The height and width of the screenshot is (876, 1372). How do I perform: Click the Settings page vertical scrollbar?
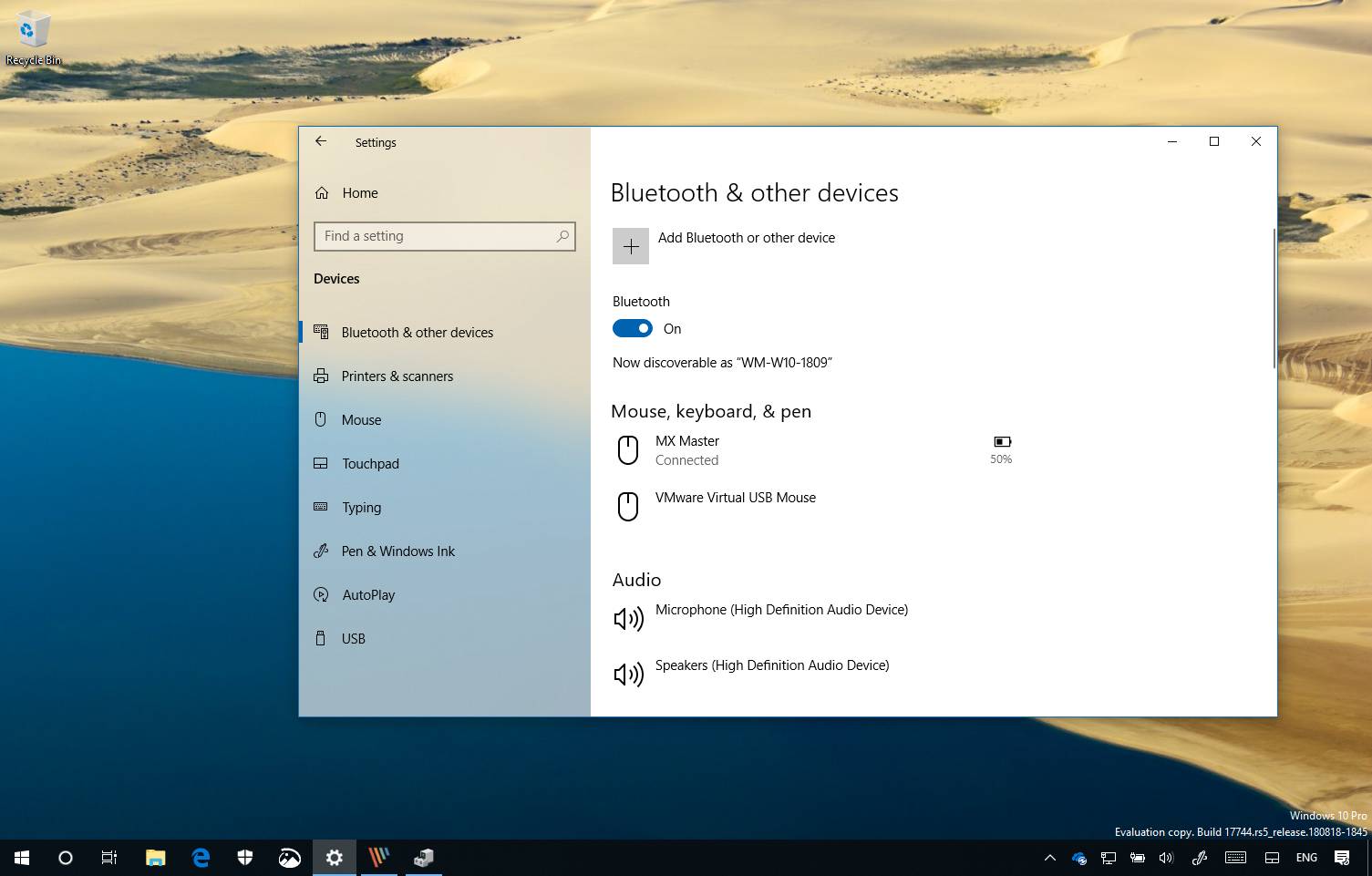pyautogui.click(x=1274, y=298)
